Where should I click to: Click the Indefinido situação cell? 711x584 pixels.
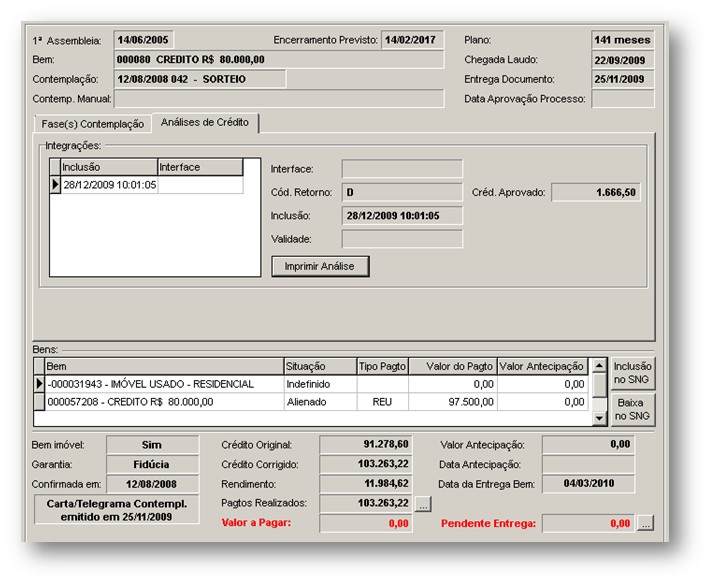(320, 384)
